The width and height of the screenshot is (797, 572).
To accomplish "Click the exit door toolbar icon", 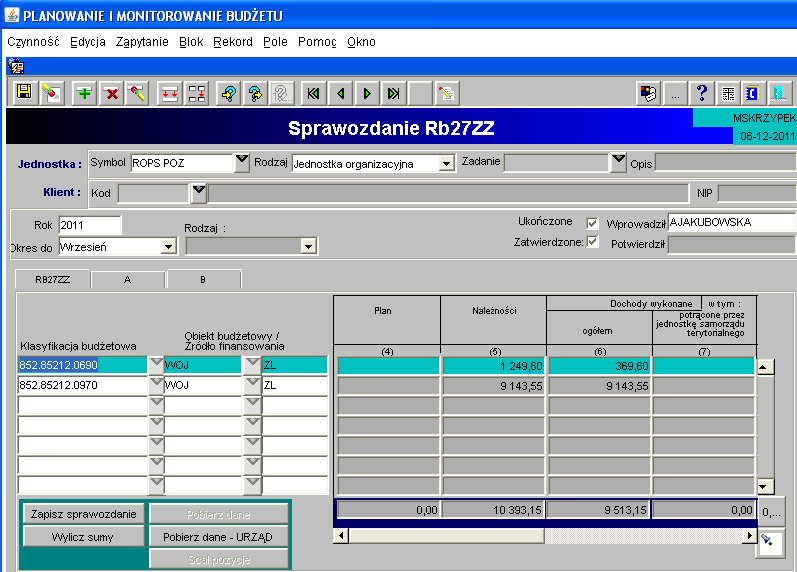I will [x=780, y=93].
